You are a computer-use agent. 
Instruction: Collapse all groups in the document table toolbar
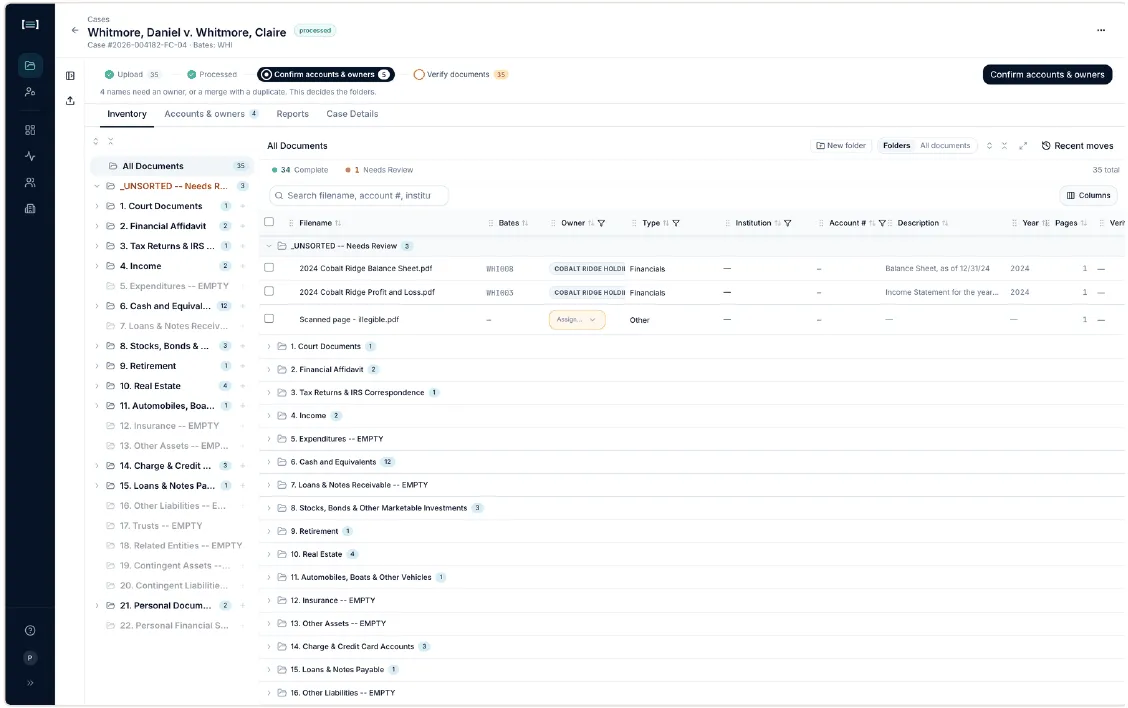tap(1004, 146)
